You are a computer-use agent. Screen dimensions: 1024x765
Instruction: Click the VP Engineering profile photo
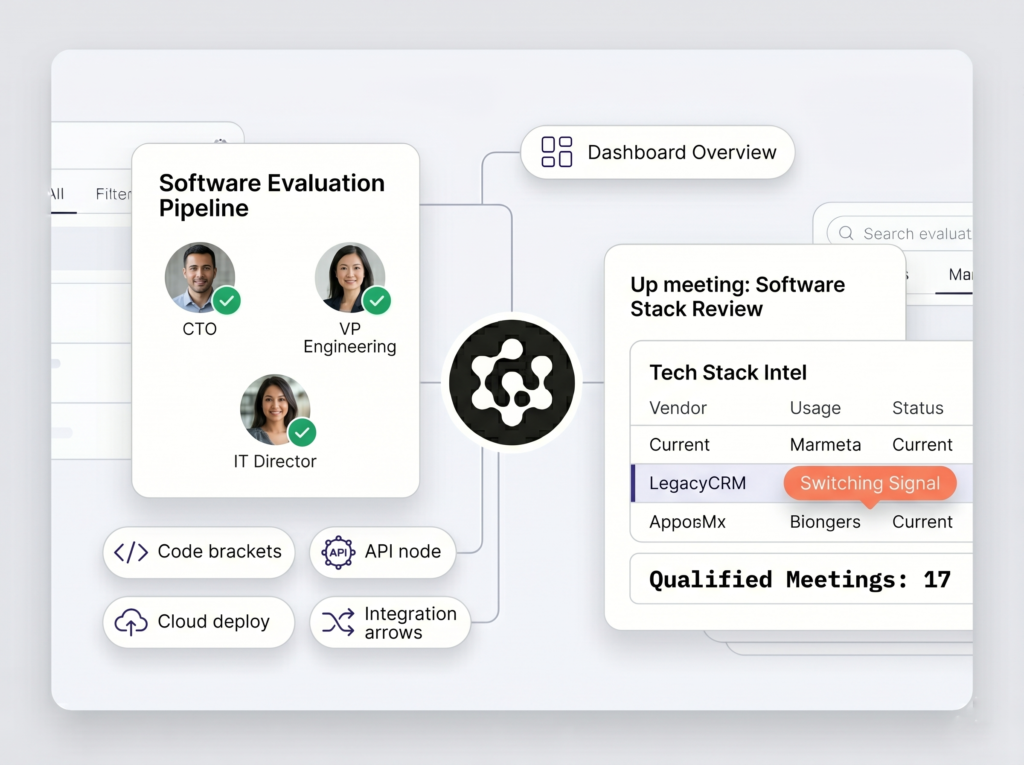tap(350, 278)
